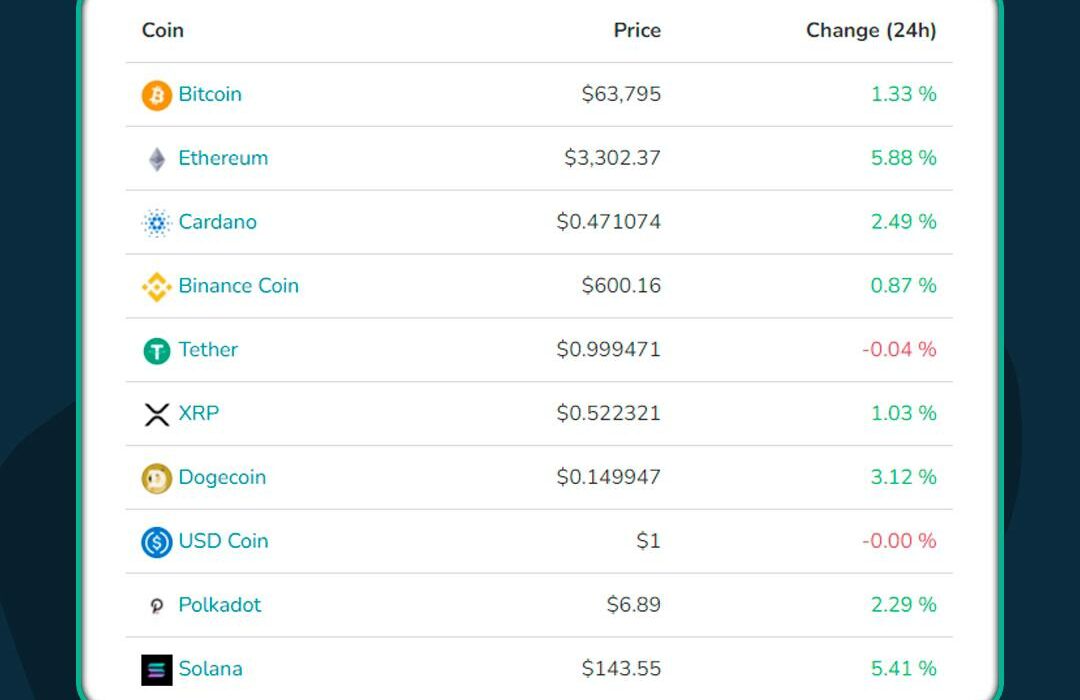
Task: Open the Cardano coin link
Action: [x=218, y=222]
